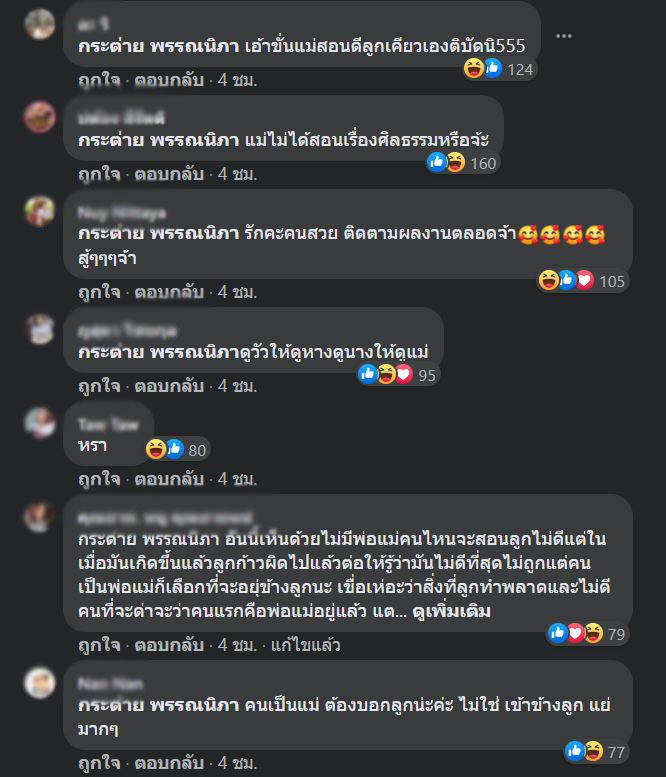
Task: Open edit history via แก้ไขแล้ว link
Action: coord(305,645)
